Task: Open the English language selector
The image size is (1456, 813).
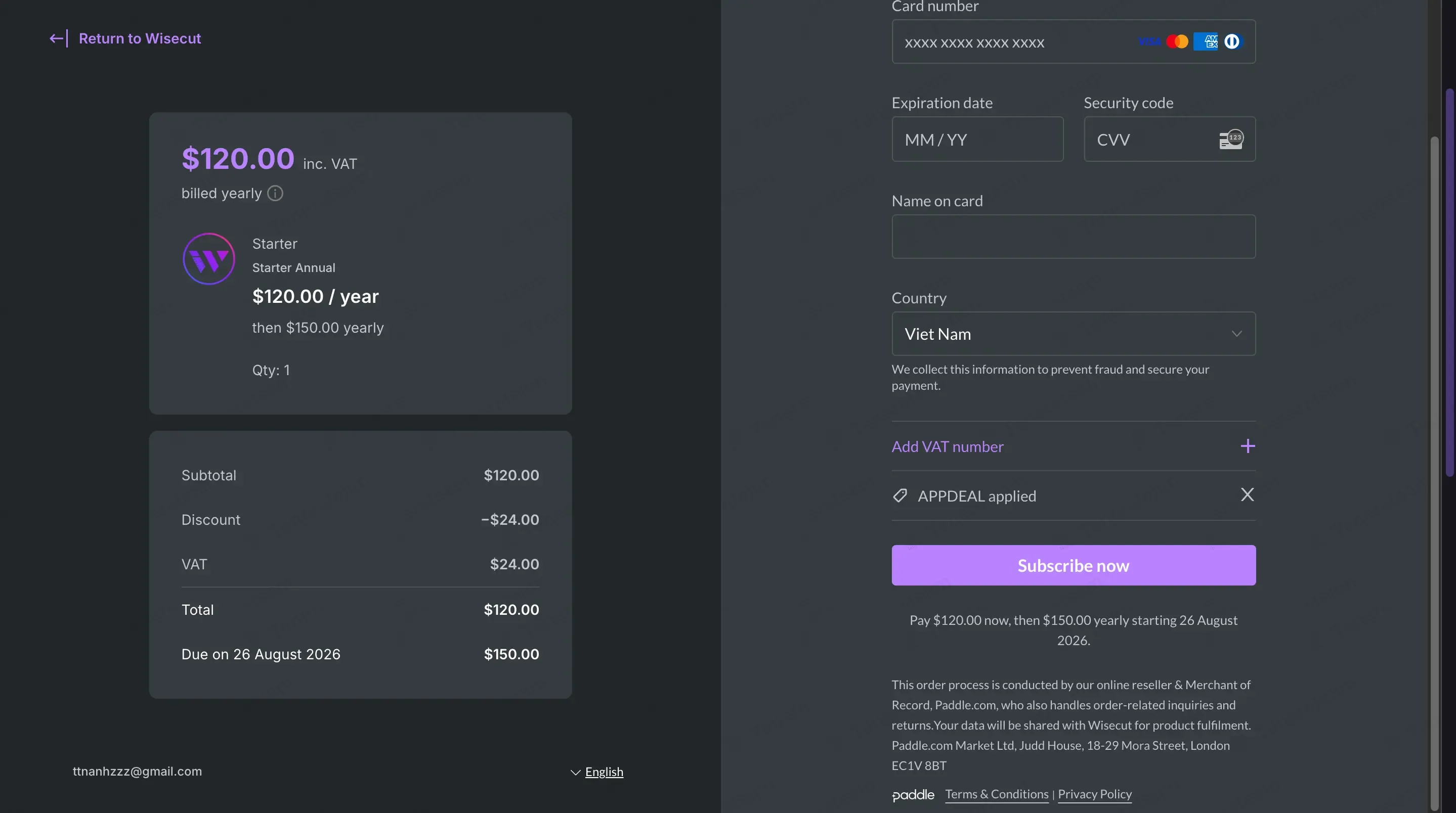Action: point(603,772)
